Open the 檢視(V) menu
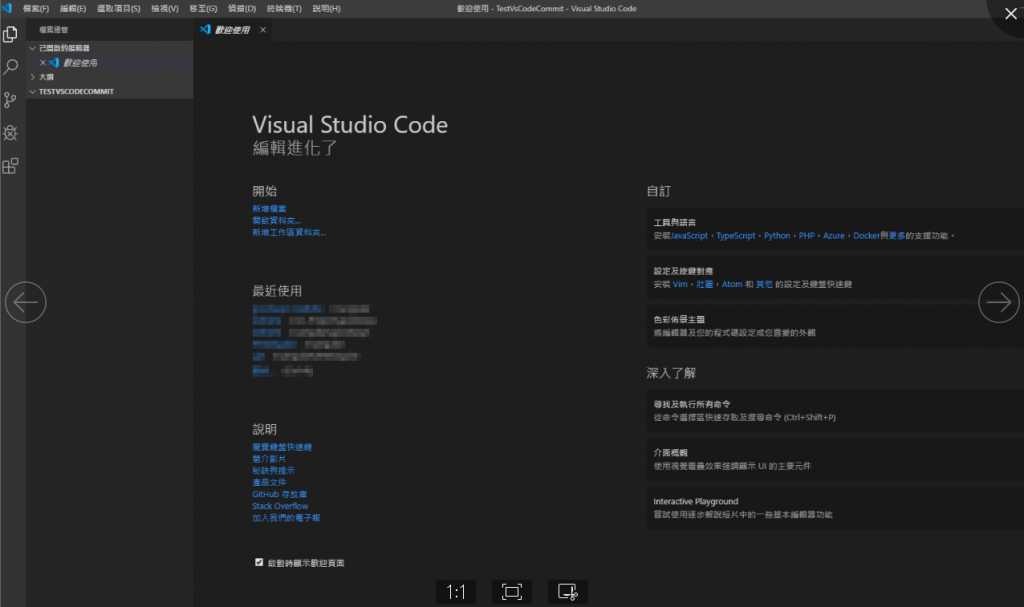 [165, 8]
